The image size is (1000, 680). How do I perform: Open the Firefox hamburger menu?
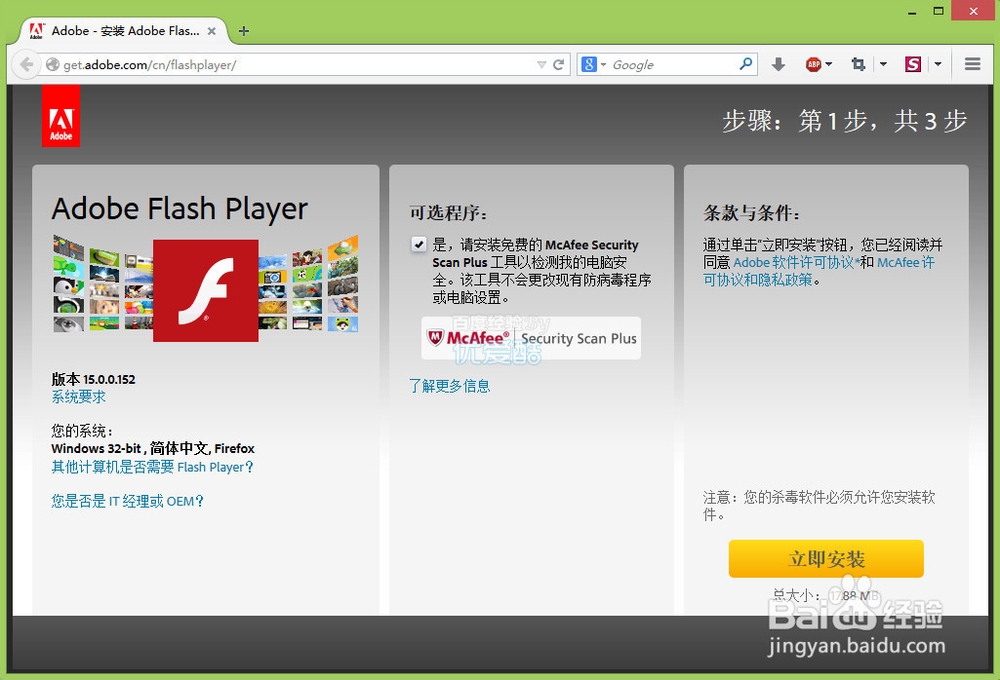coord(972,63)
